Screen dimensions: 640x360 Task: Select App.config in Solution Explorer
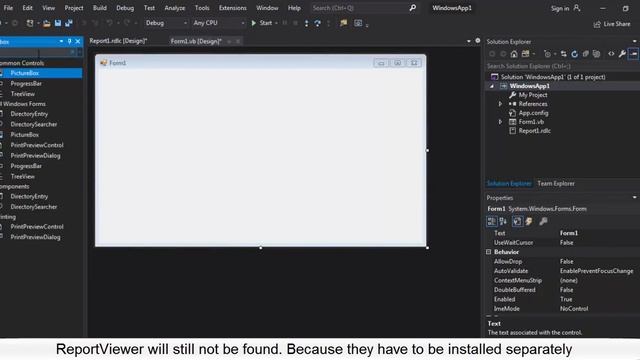click(x=533, y=113)
